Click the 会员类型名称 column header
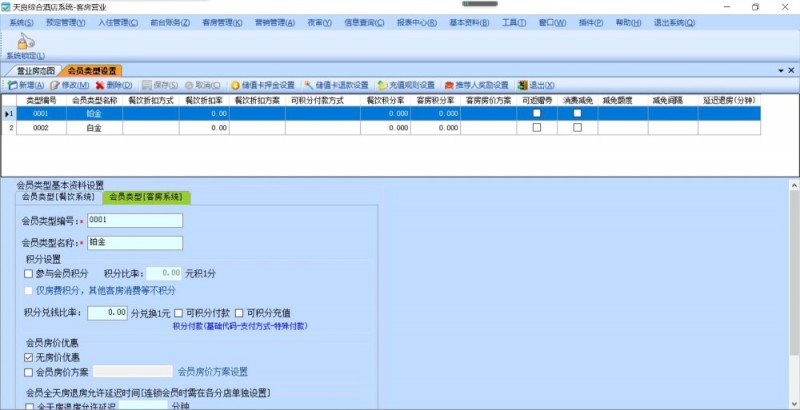 (94, 100)
